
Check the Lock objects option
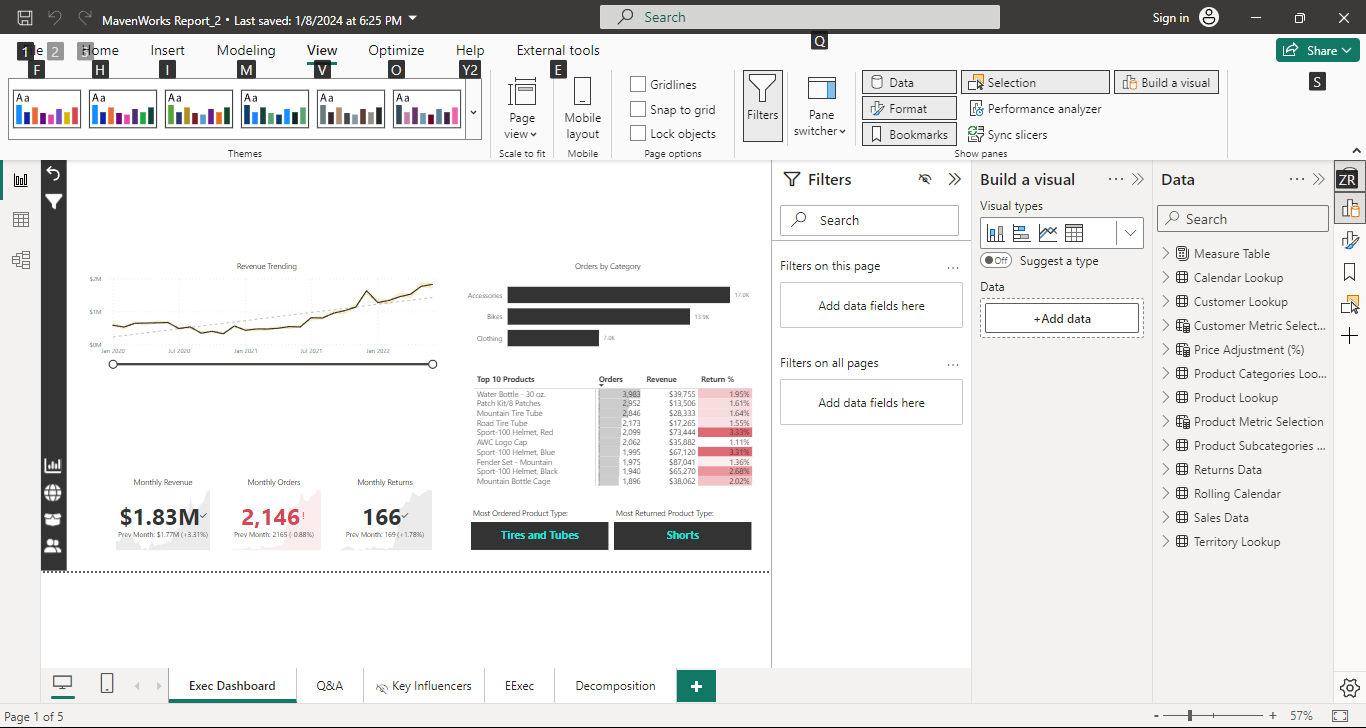point(638,133)
